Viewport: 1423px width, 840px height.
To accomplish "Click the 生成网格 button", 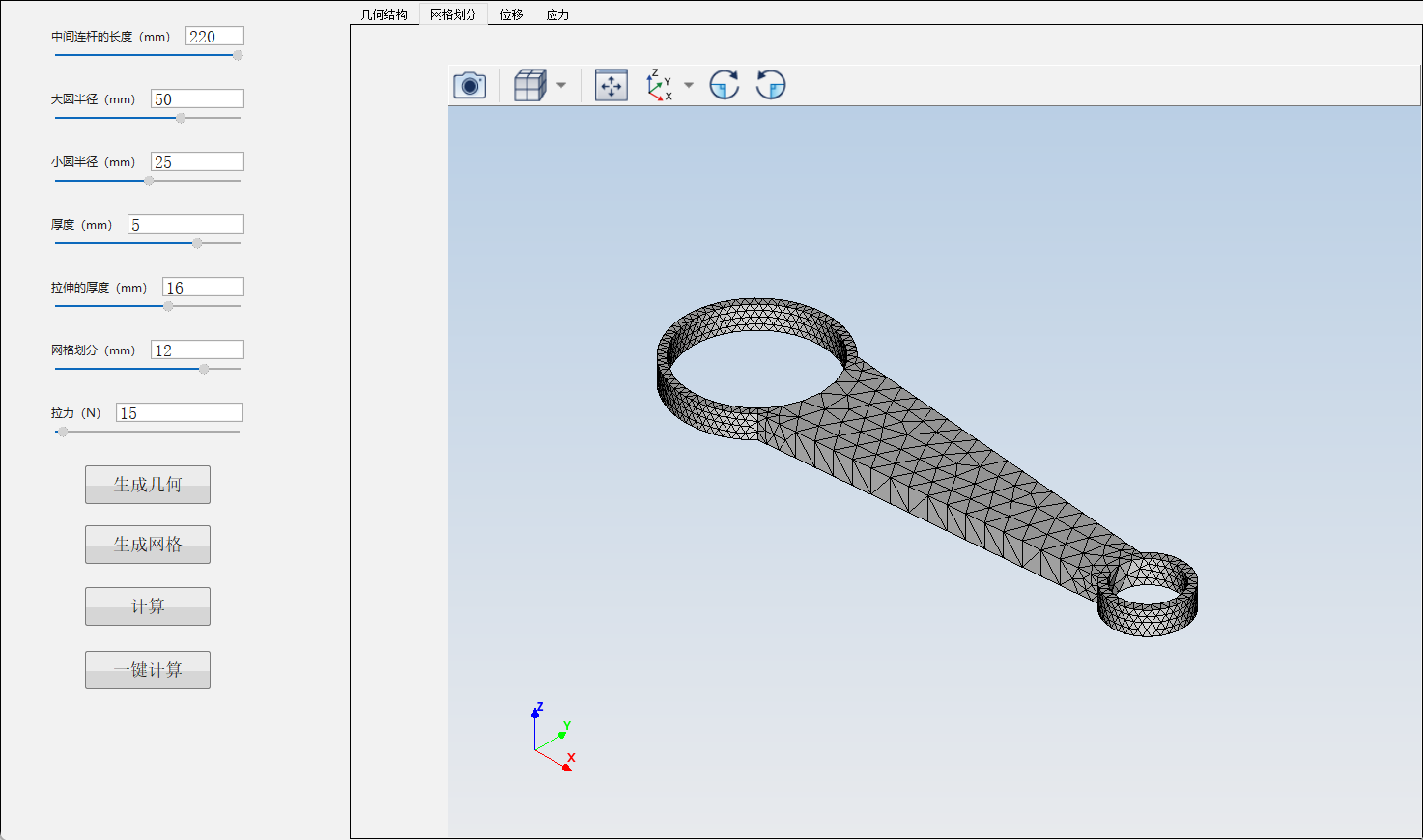I will 148,545.
